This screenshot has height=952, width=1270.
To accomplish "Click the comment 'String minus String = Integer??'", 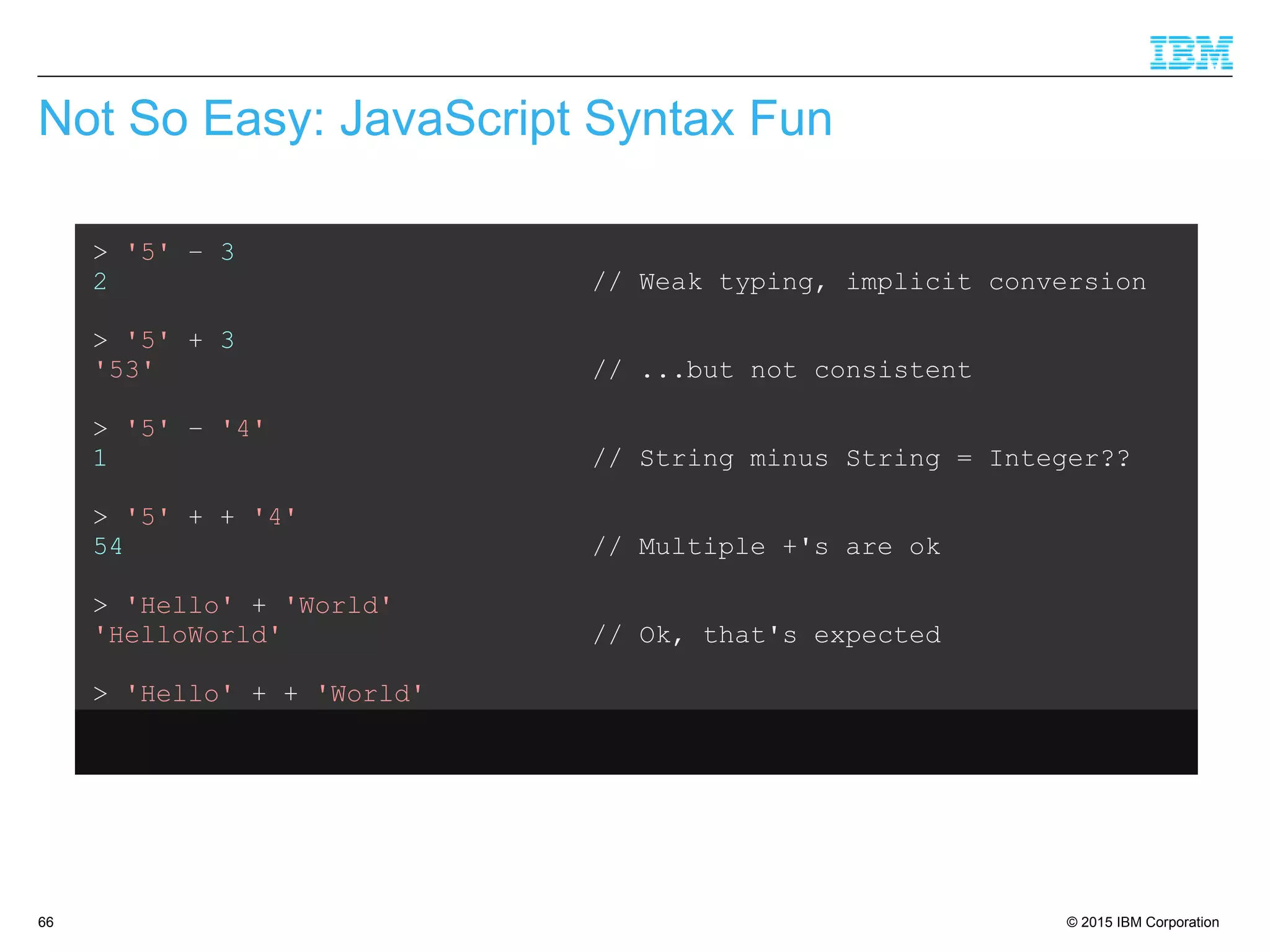I will 861,459.
